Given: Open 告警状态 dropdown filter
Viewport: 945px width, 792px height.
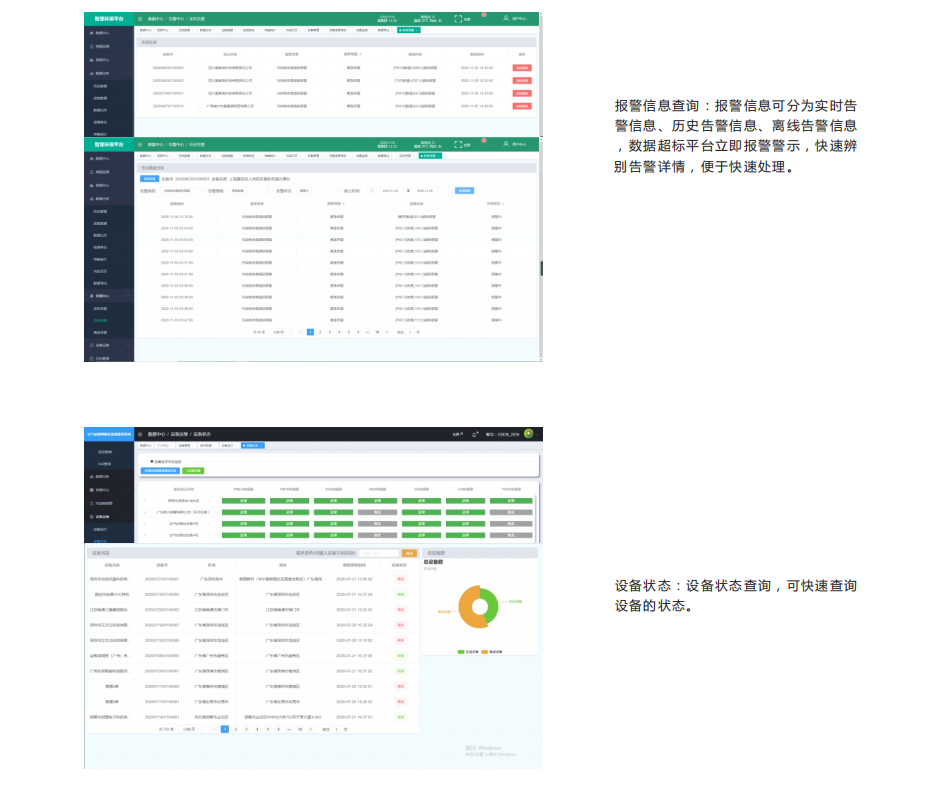Looking at the screenshot, I should (x=318, y=191).
